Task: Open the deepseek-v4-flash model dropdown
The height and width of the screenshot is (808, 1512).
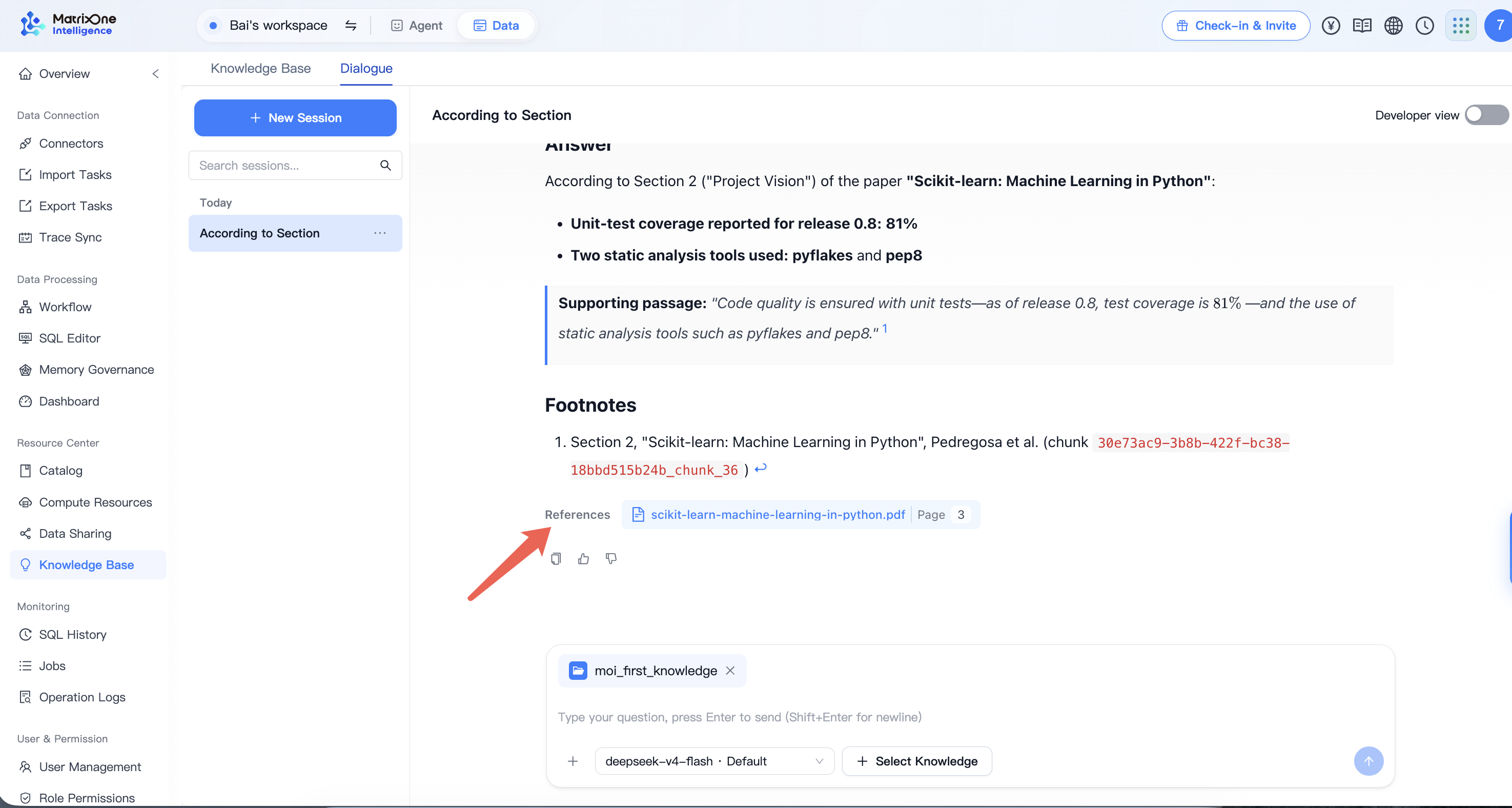Action: 714,761
